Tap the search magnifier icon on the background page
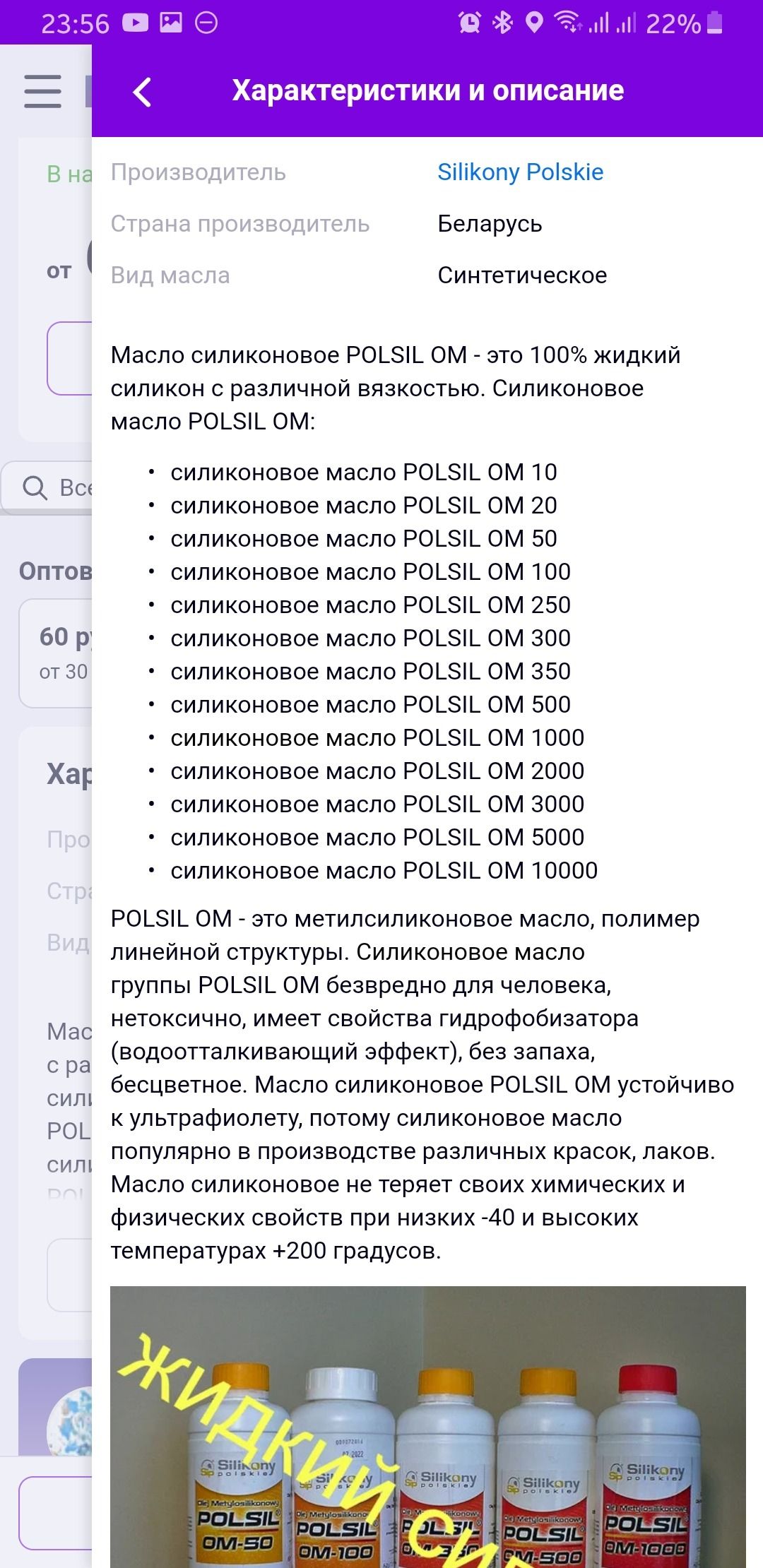The height and width of the screenshot is (1568, 763). (35, 487)
